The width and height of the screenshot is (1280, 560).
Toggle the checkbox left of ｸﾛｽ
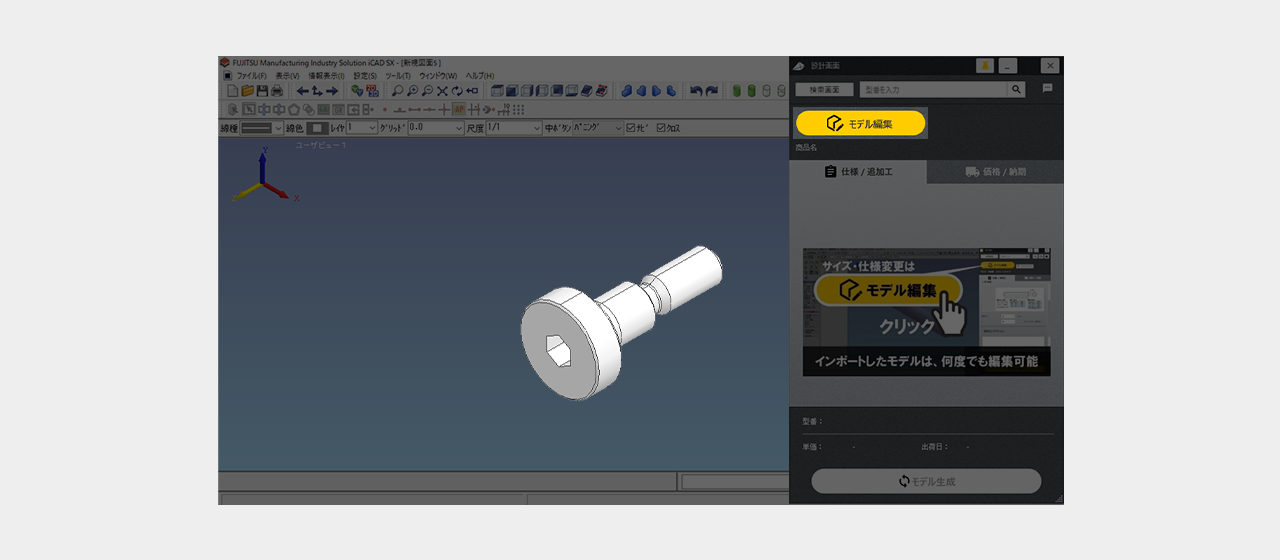pyautogui.click(x=631, y=128)
